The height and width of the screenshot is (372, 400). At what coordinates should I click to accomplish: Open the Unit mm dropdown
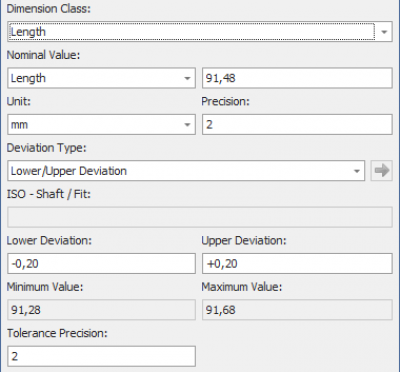point(187,125)
